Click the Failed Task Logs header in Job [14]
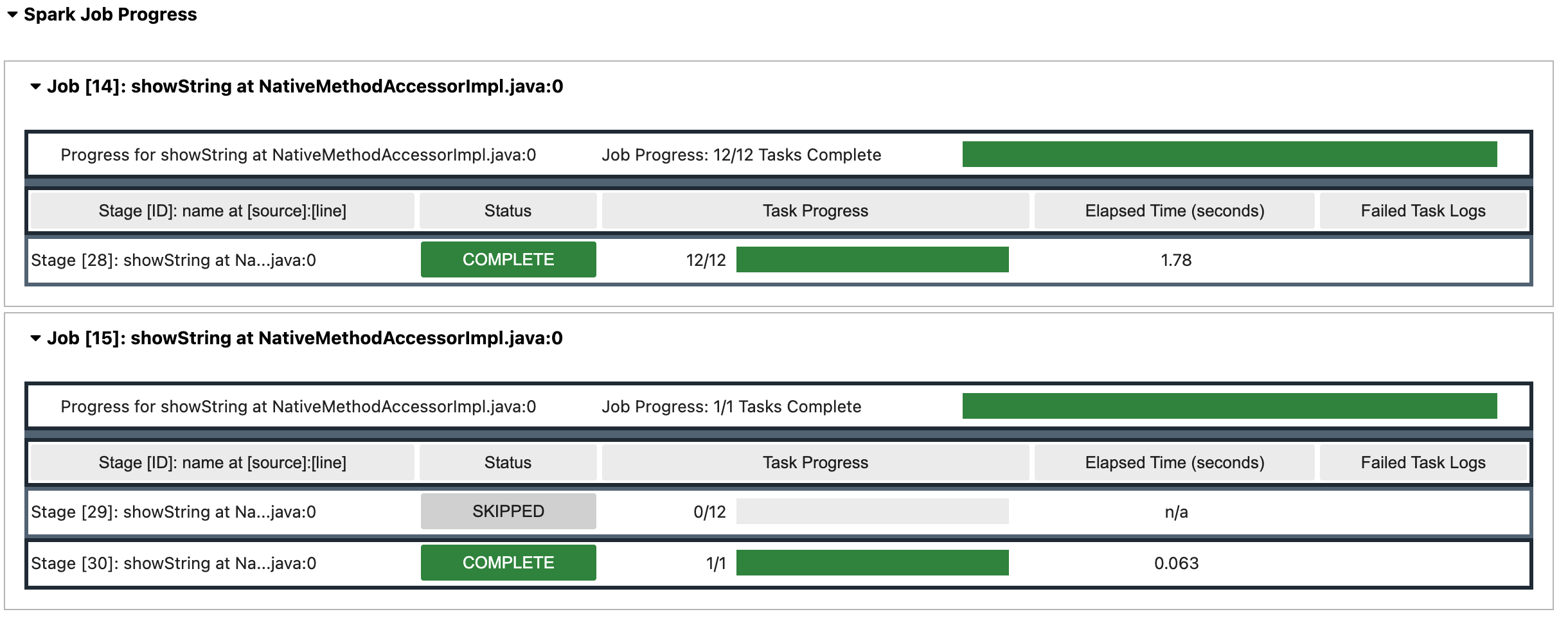The image size is (1568, 623). point(1423,211)
